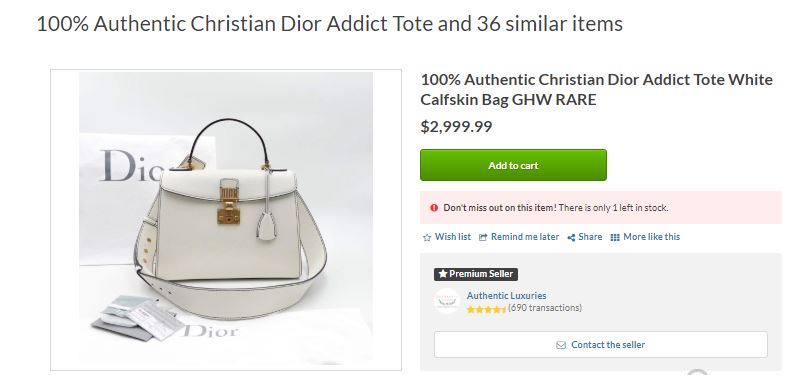This screenshot has height=375, width=793.
Task: Open the More like this link
Action: tap(651, 237)
